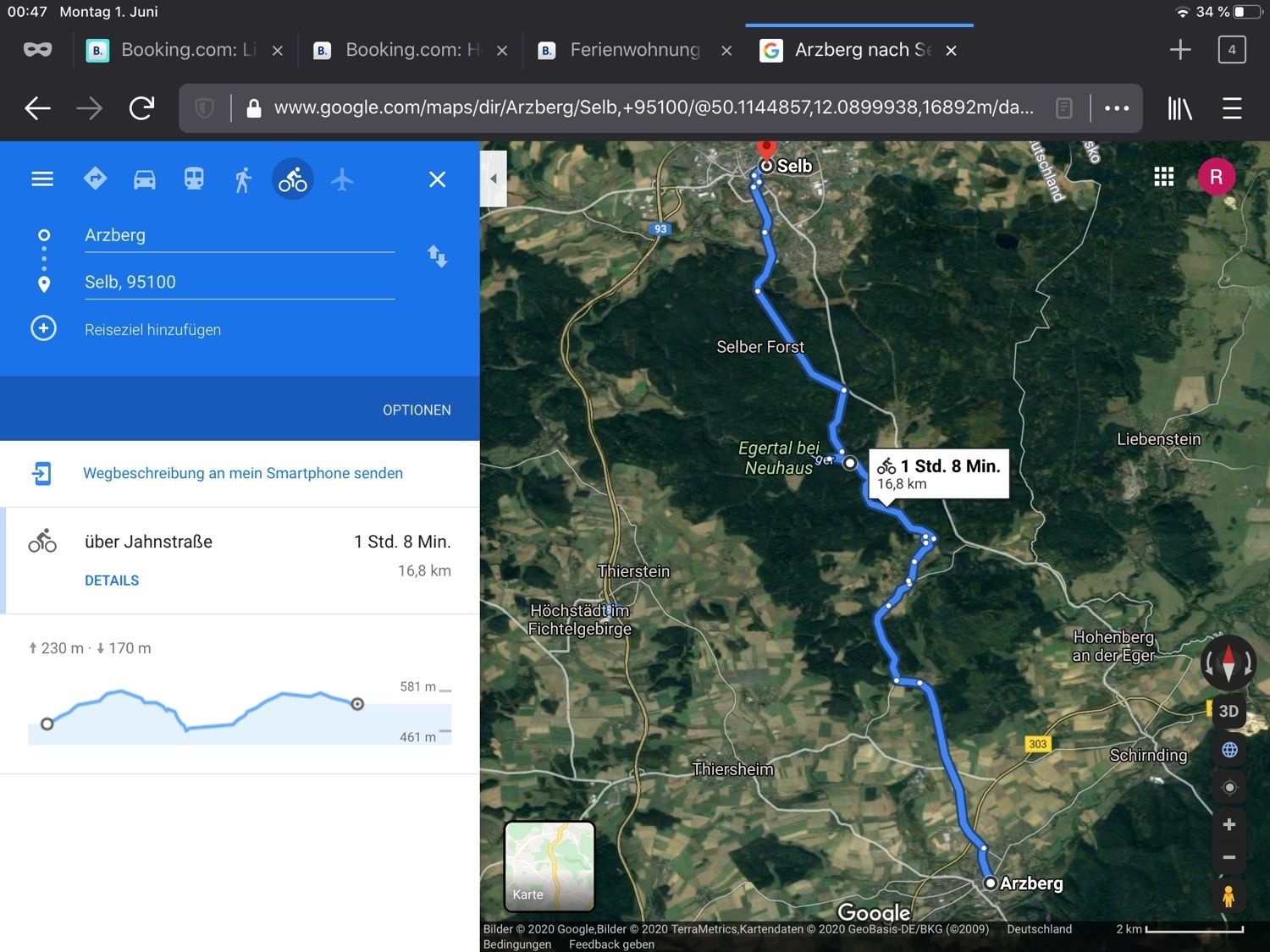Zoom out on the map
The width and height of the screenshot is (1270, 952).
point(1229,857)
